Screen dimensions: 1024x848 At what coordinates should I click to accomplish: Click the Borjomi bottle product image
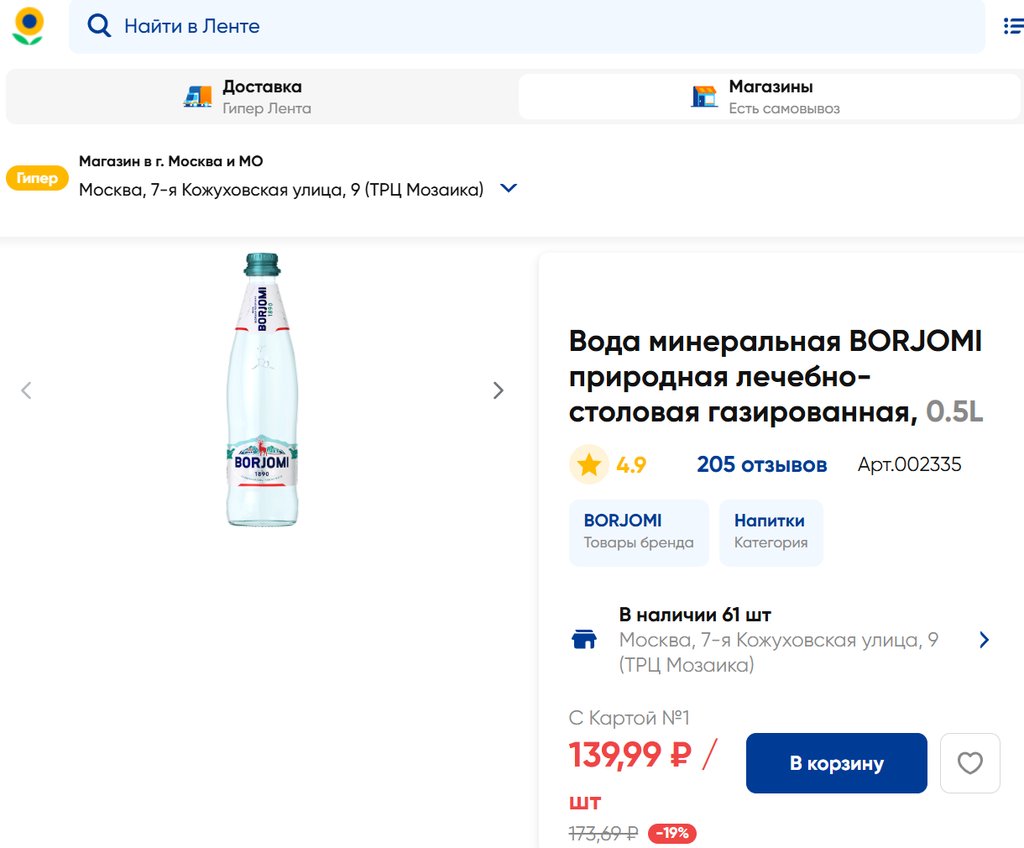tap(262, 390)
